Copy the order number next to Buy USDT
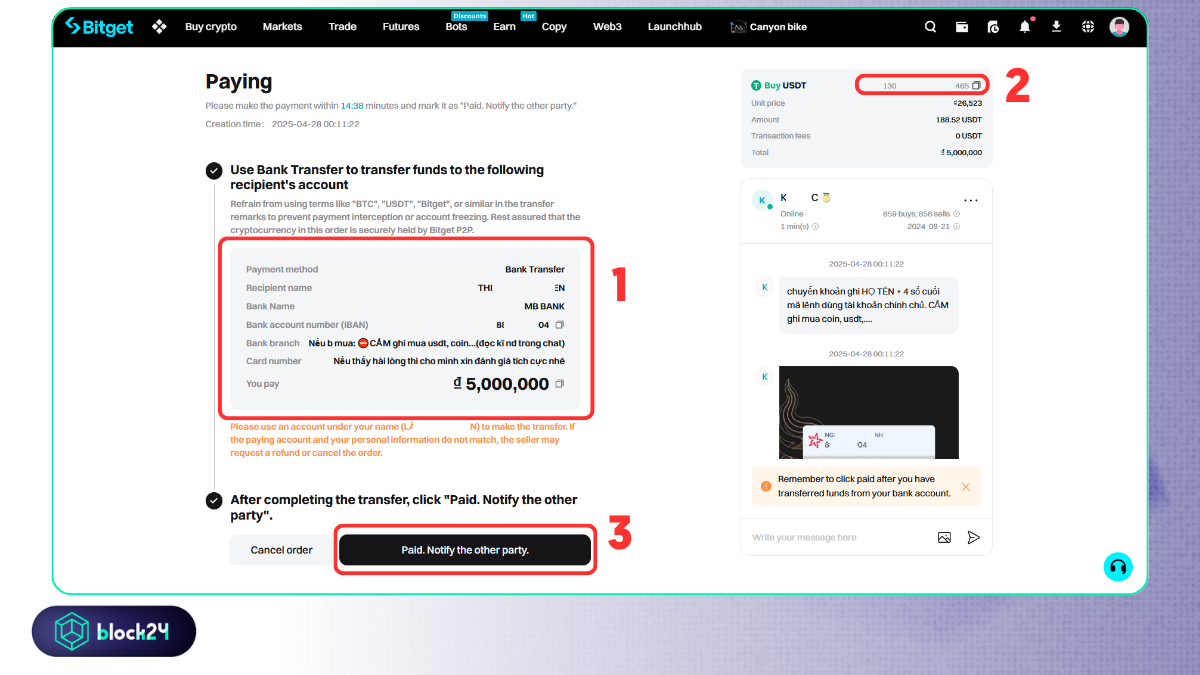The height and width of the screenshot is (675, 1200). coord(977,86)
